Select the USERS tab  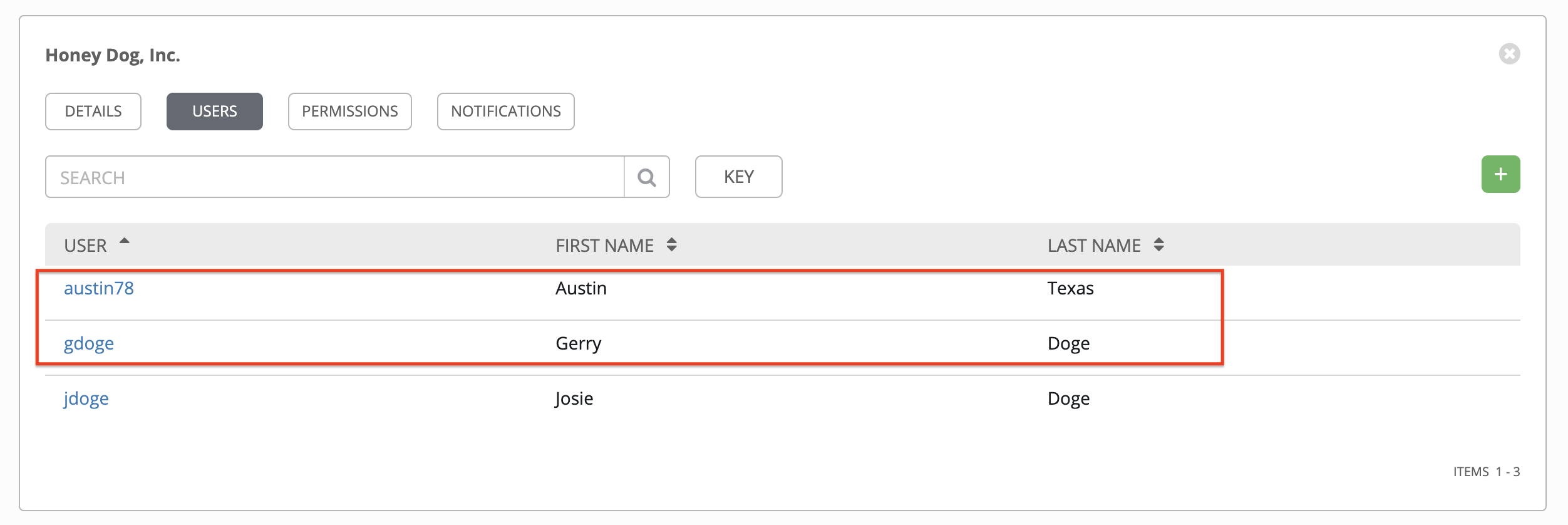(215, 112)
